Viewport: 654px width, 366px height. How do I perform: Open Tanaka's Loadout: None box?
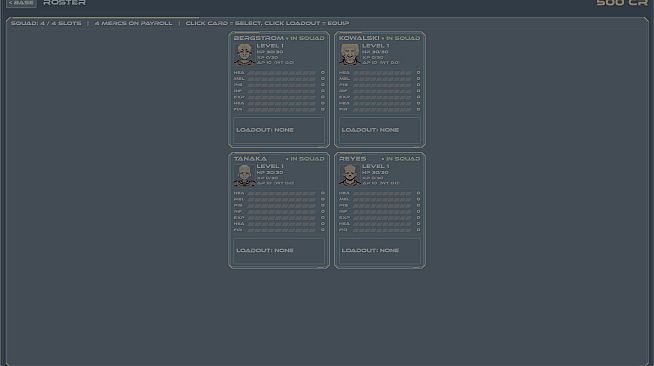279,251
